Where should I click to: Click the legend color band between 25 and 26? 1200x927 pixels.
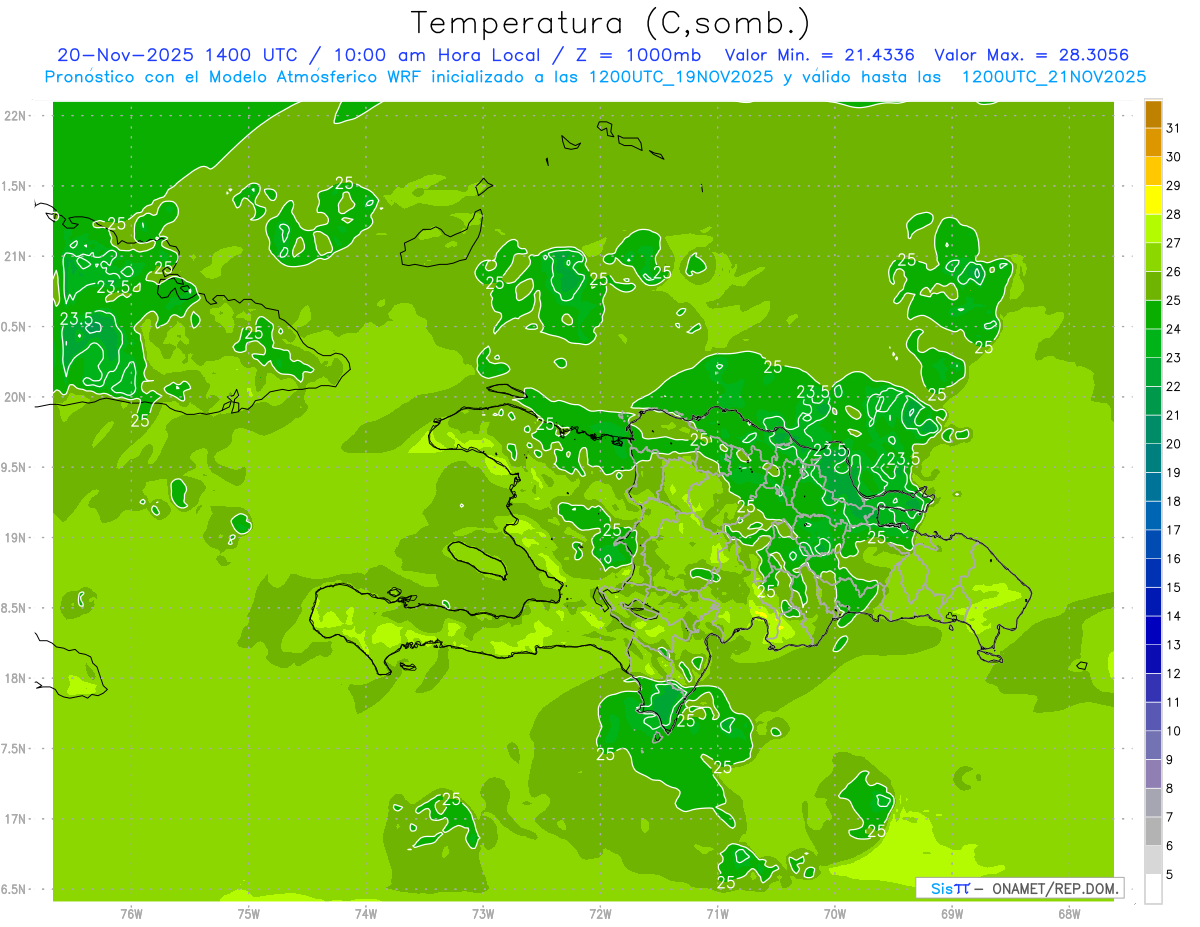pos(1153,287)
